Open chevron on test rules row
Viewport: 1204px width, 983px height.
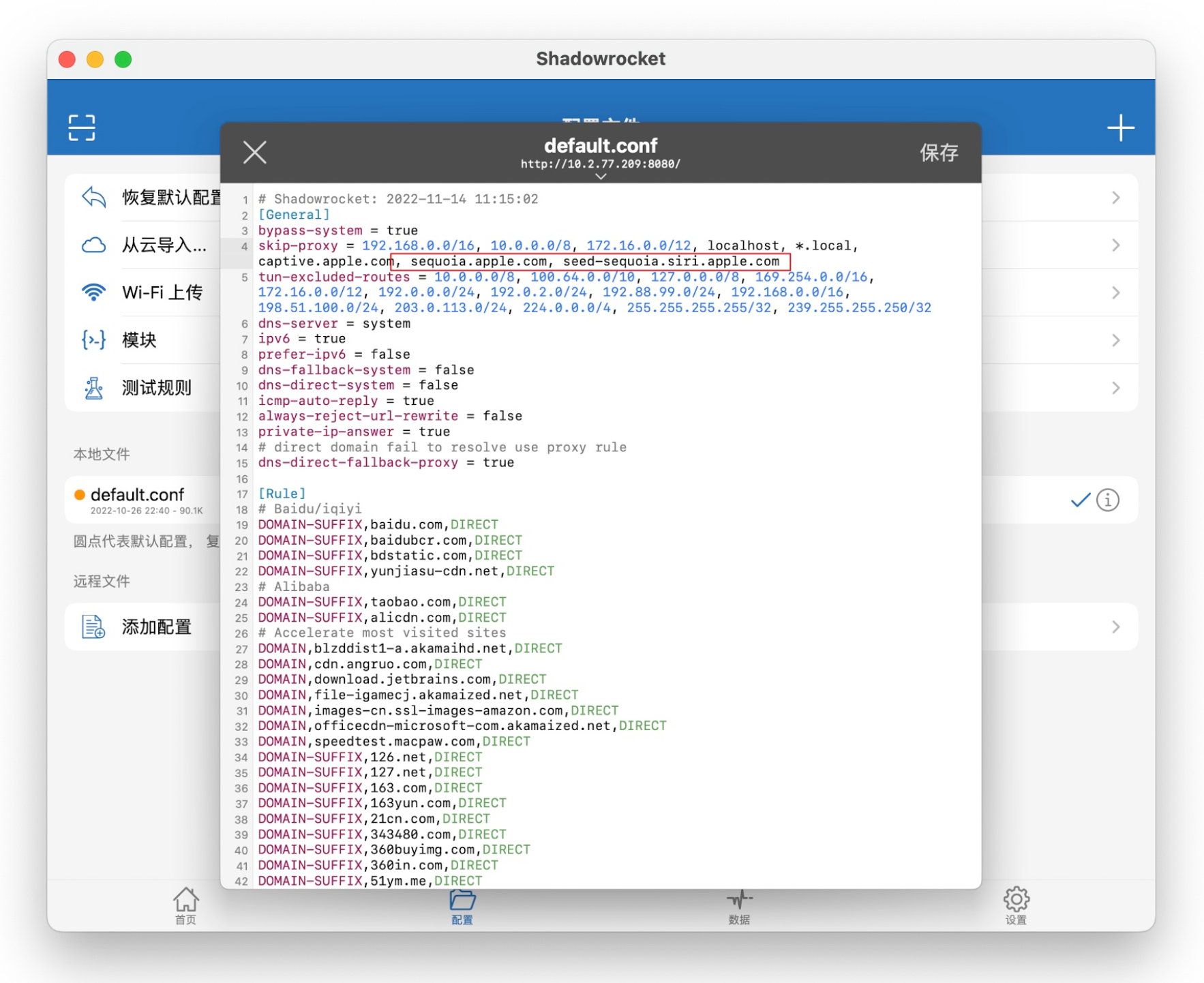tap(1116, 388)
